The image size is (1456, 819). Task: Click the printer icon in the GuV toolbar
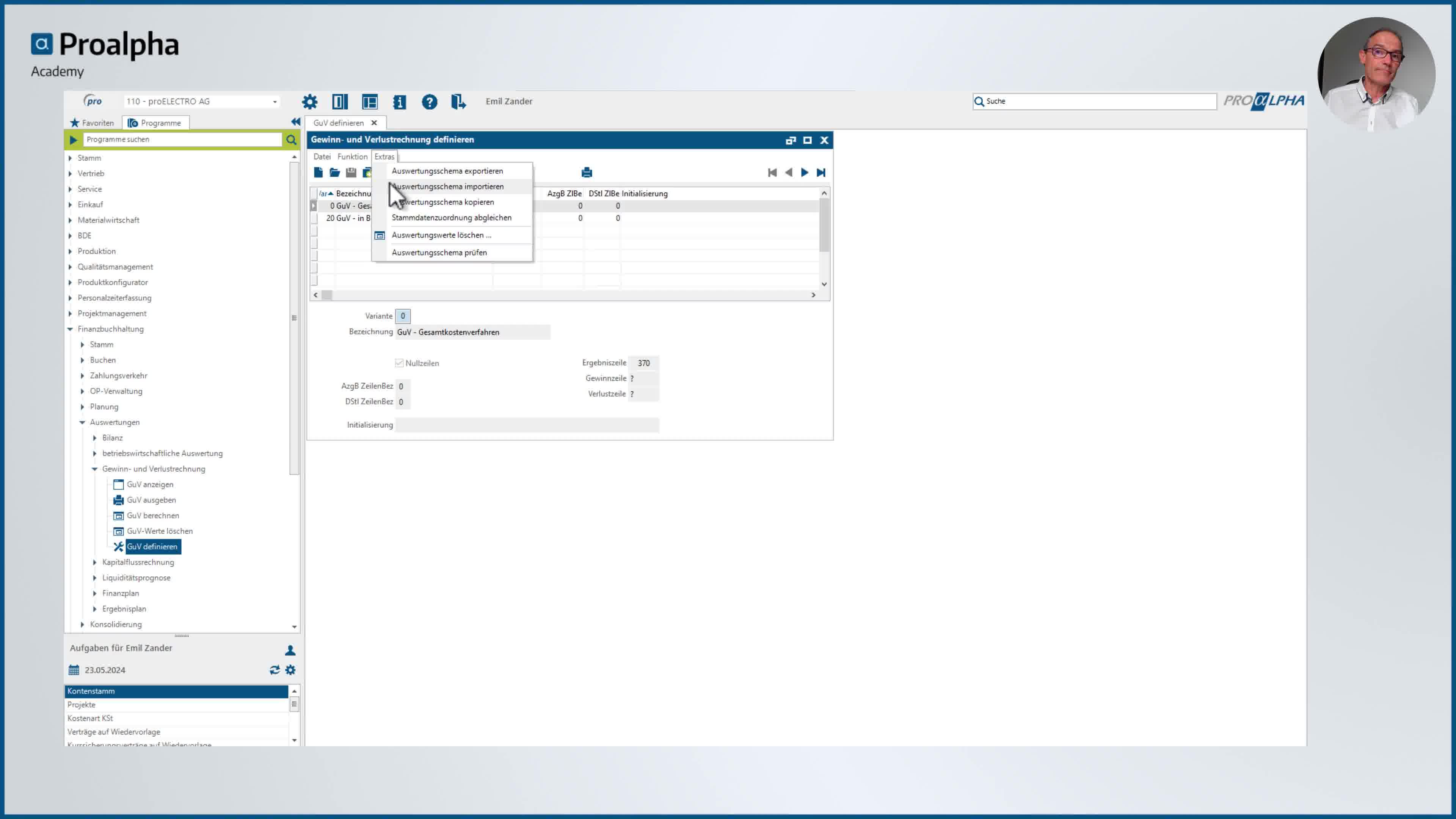(587, 173)
